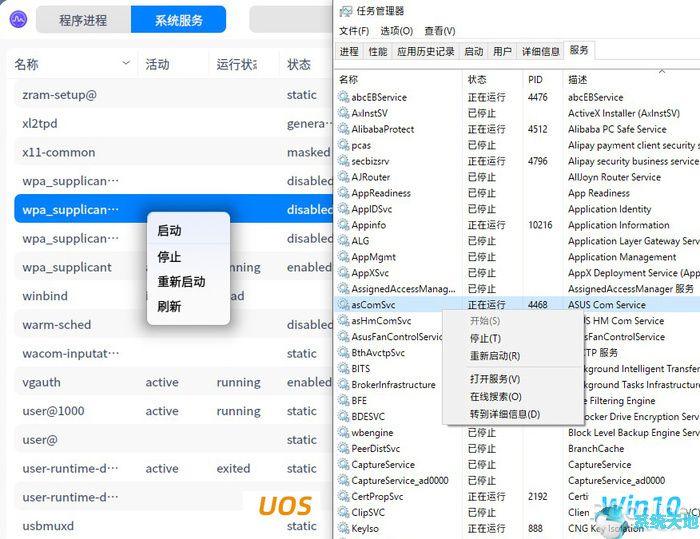The width and height of the screenshot is (700, 539).
Task: Open the 文件(F) menu
Action: (x=354, y=31)
